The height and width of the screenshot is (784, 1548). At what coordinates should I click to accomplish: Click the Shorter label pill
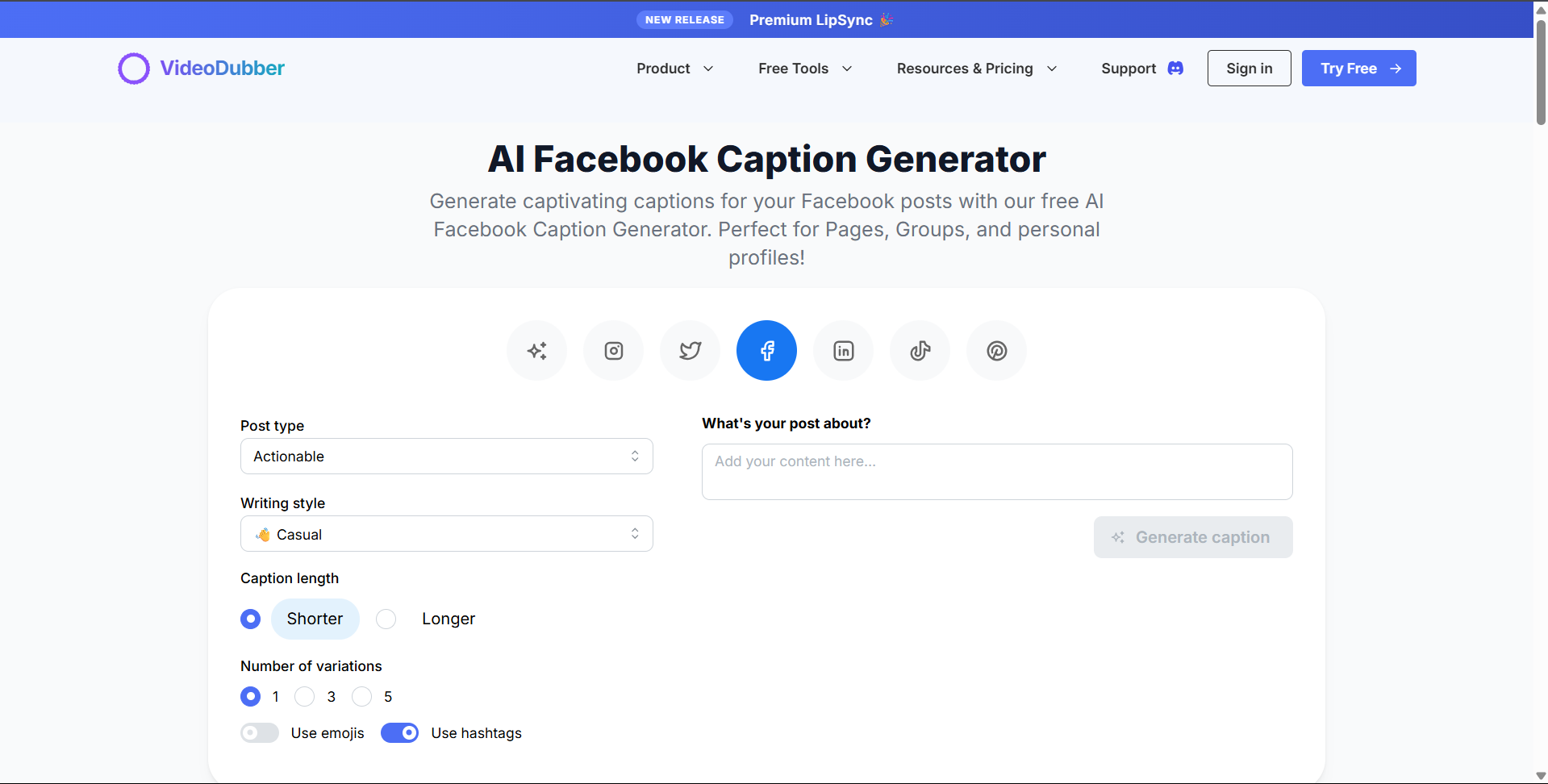(315, 619)
